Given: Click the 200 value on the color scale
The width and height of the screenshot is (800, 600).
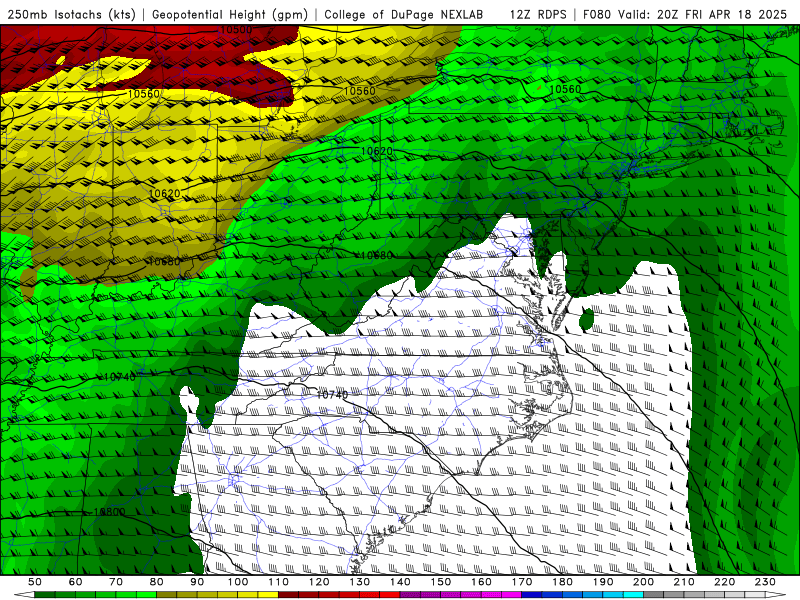Looking at the screenshot, I should [x=643, y=582].
